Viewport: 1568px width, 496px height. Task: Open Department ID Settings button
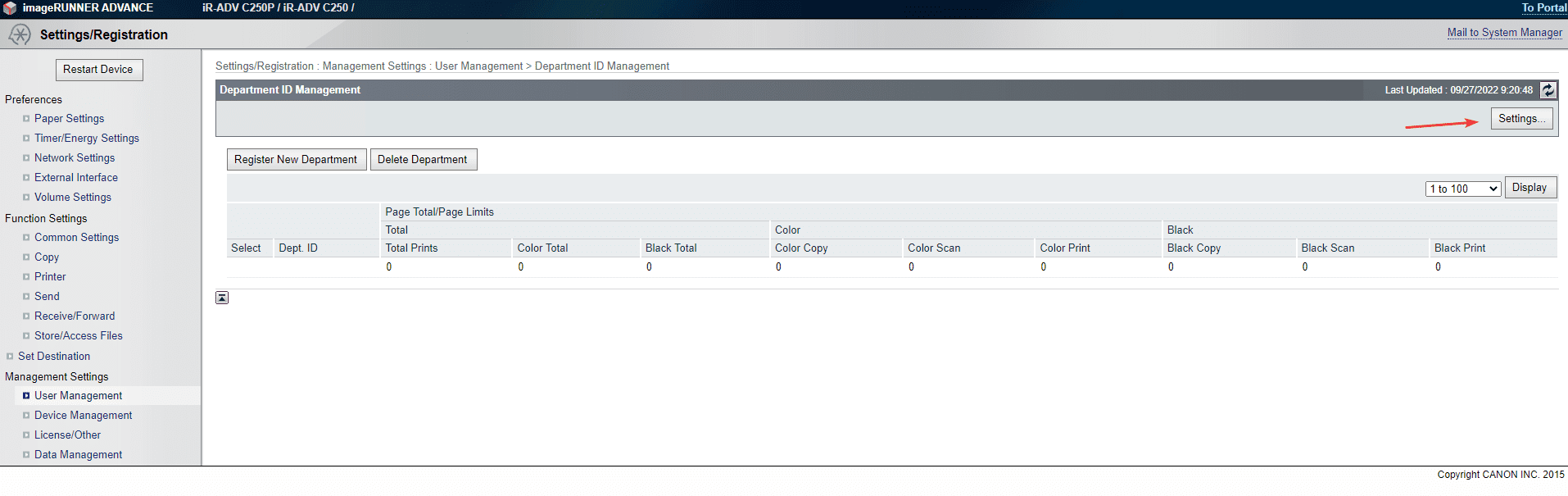click(1521, 119)
